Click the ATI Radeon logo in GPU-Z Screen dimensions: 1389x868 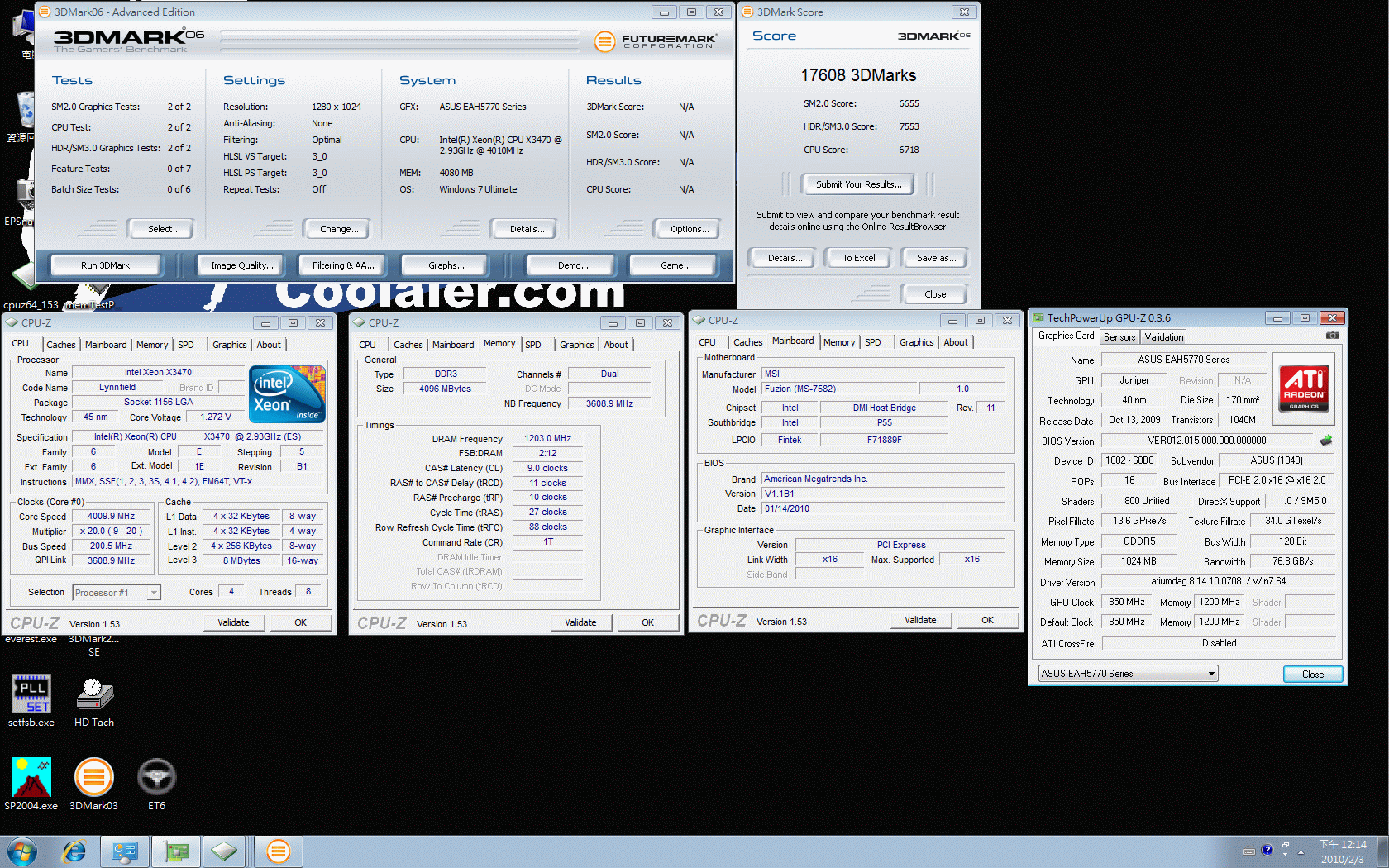(x=1304, y=388)
